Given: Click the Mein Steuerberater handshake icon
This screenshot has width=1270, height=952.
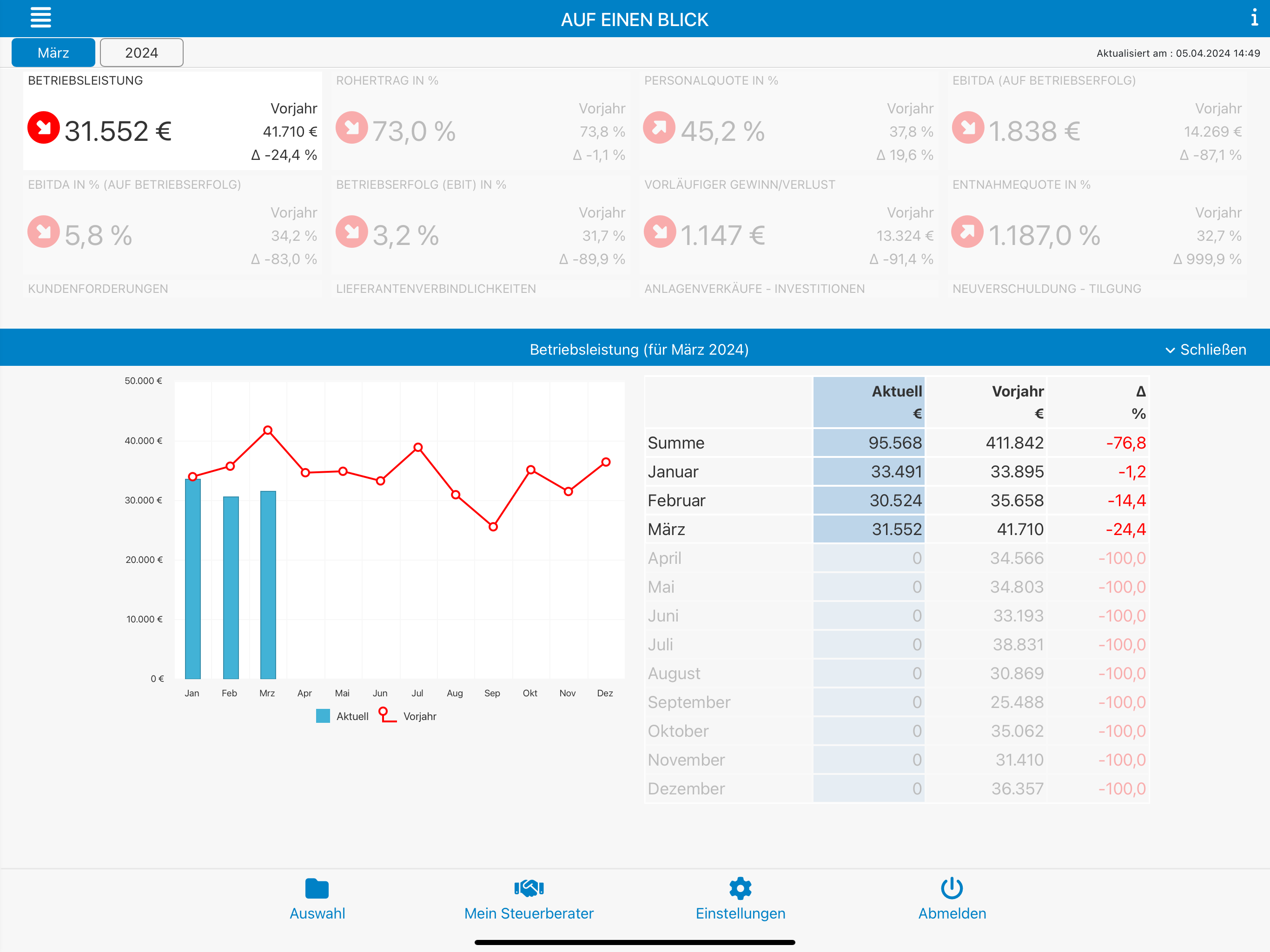Looking at the screenshot, I should [x=529, y=888].
